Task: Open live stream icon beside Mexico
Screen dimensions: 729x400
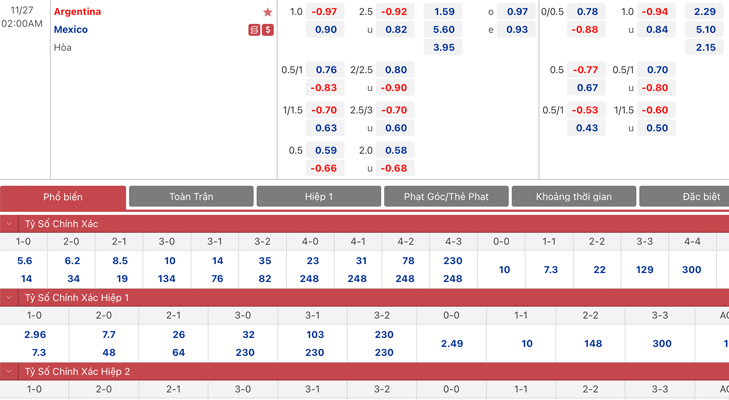Action: (254, 30)
